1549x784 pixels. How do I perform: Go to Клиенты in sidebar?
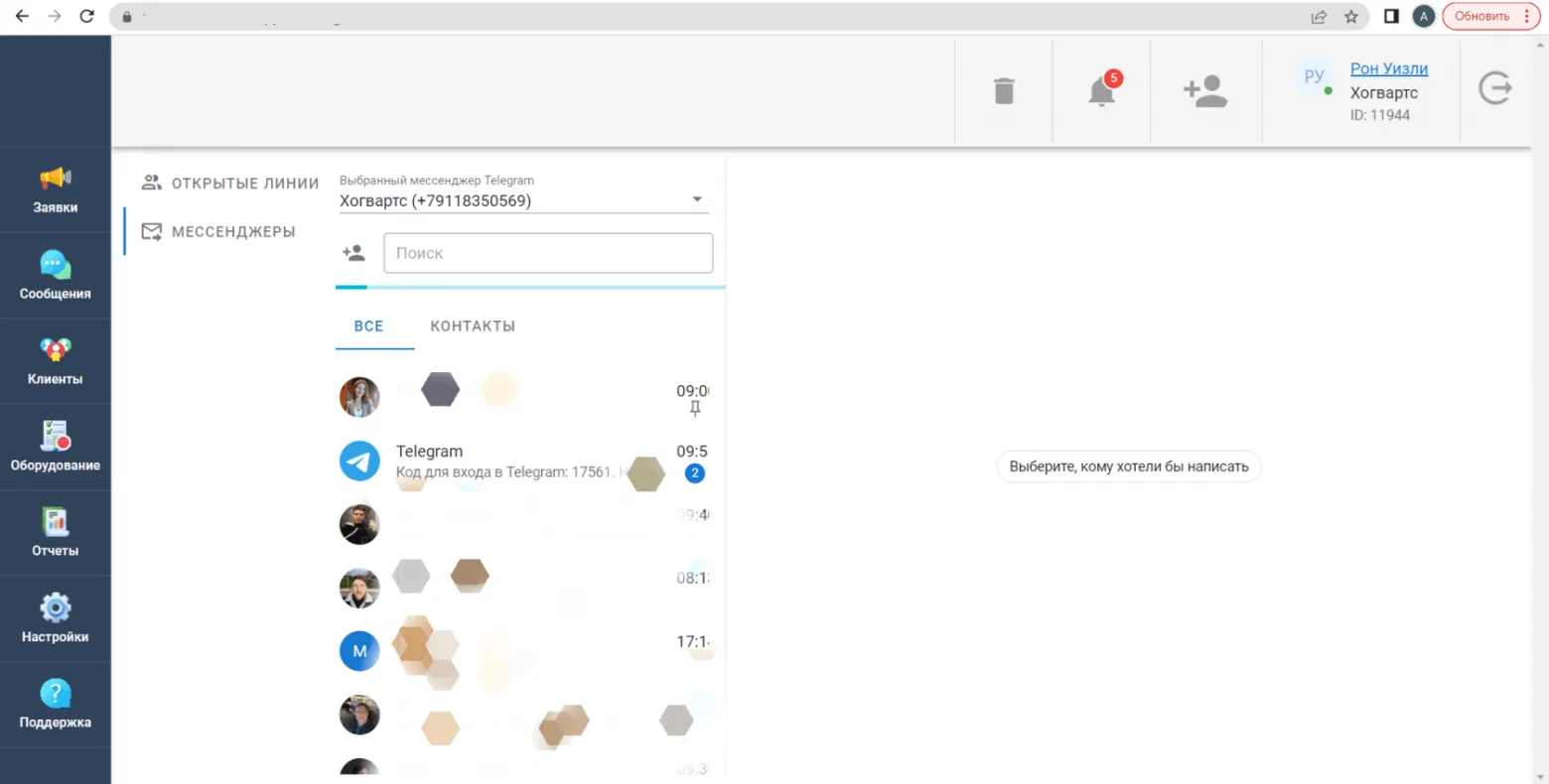coord(56,361)
